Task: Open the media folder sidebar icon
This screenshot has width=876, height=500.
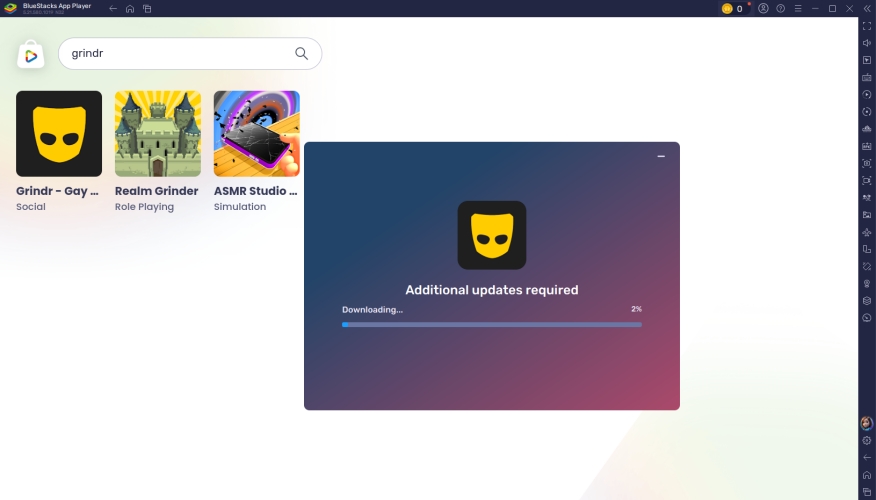Action: click(867, 215)
